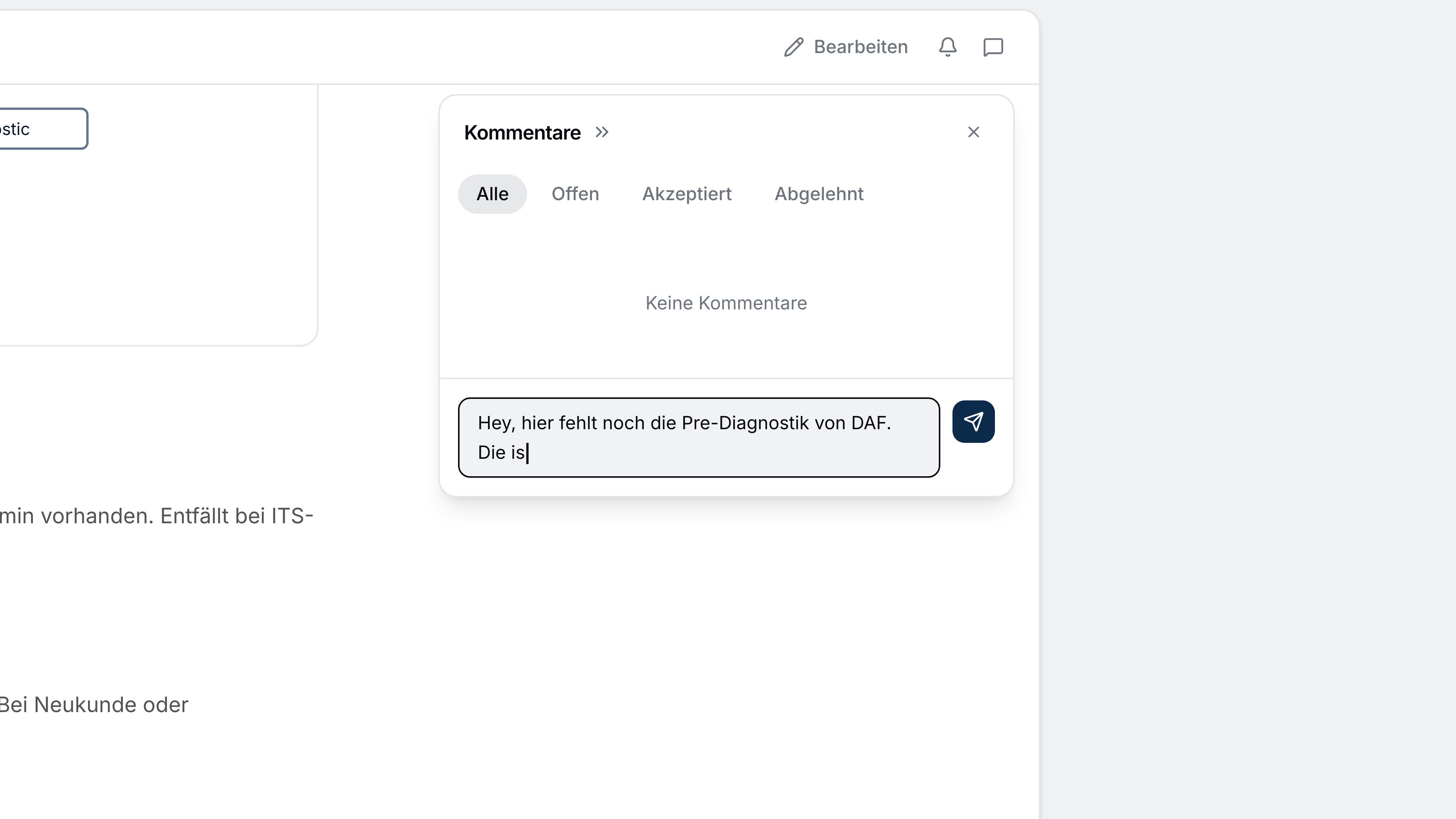This screenshot has width=1456, height=819.
Task: Click the speech bubble in the top bar
Action: (993, 47)
